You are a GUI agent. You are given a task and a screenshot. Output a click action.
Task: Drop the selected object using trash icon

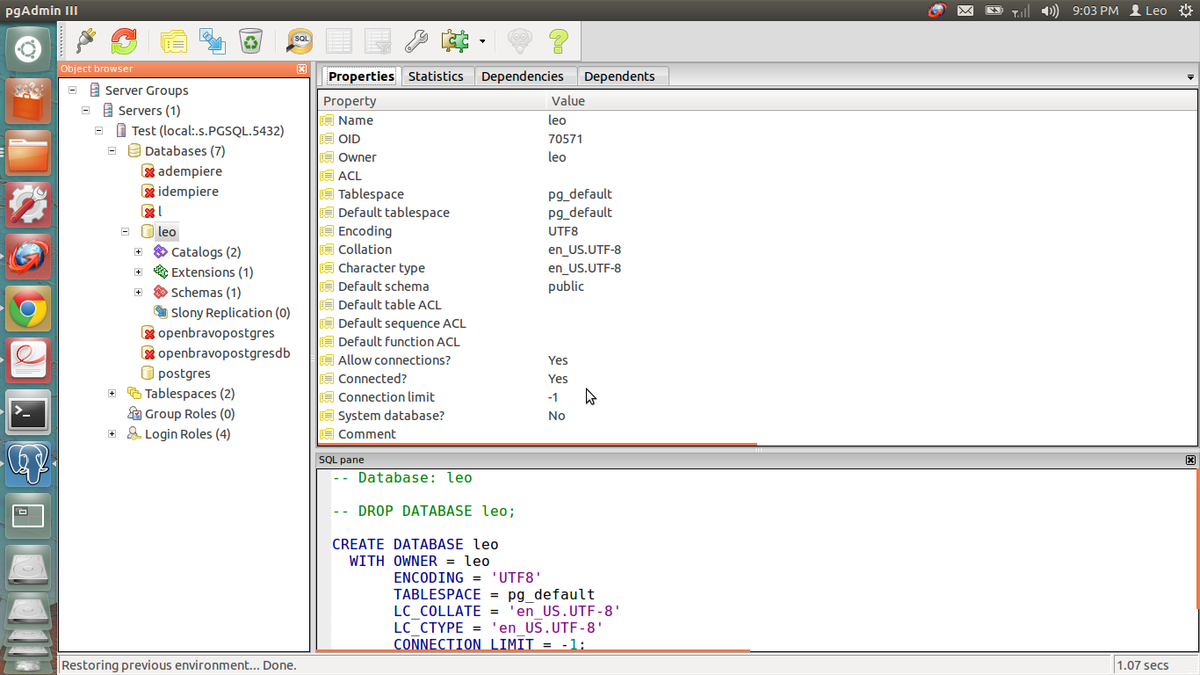point(250,41)
